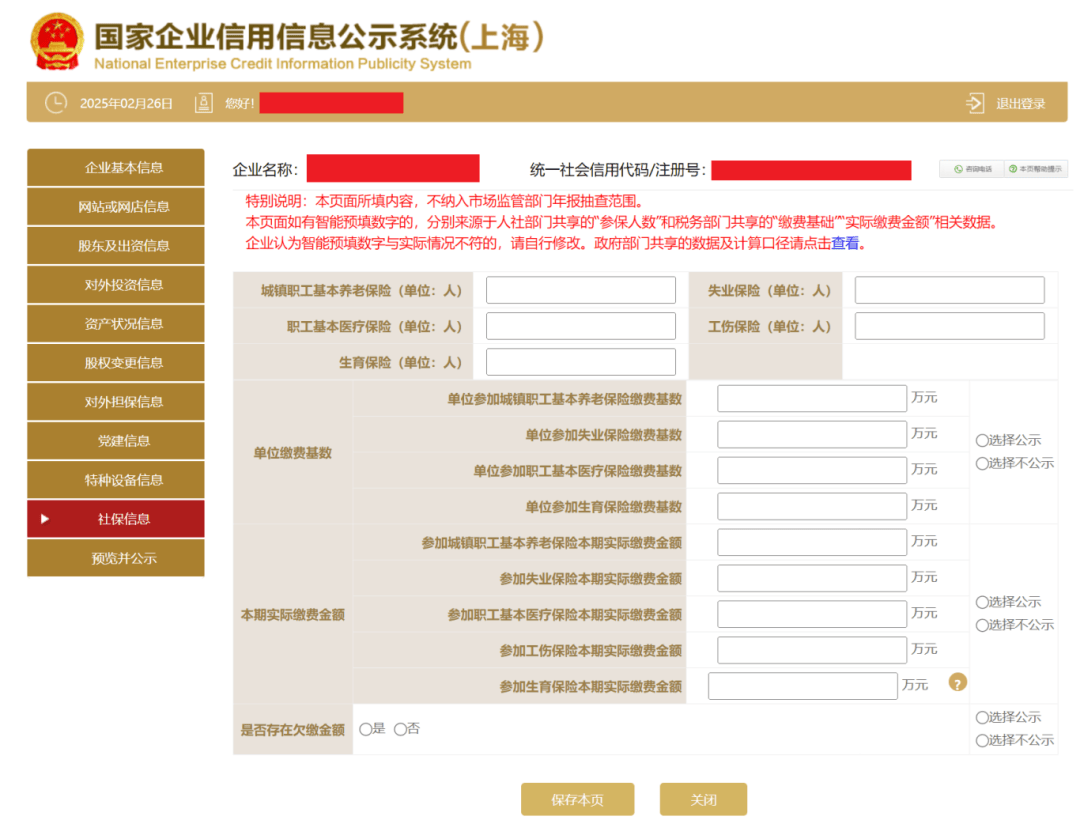Click the user icon next to 您好

click(x=202, y=102)
